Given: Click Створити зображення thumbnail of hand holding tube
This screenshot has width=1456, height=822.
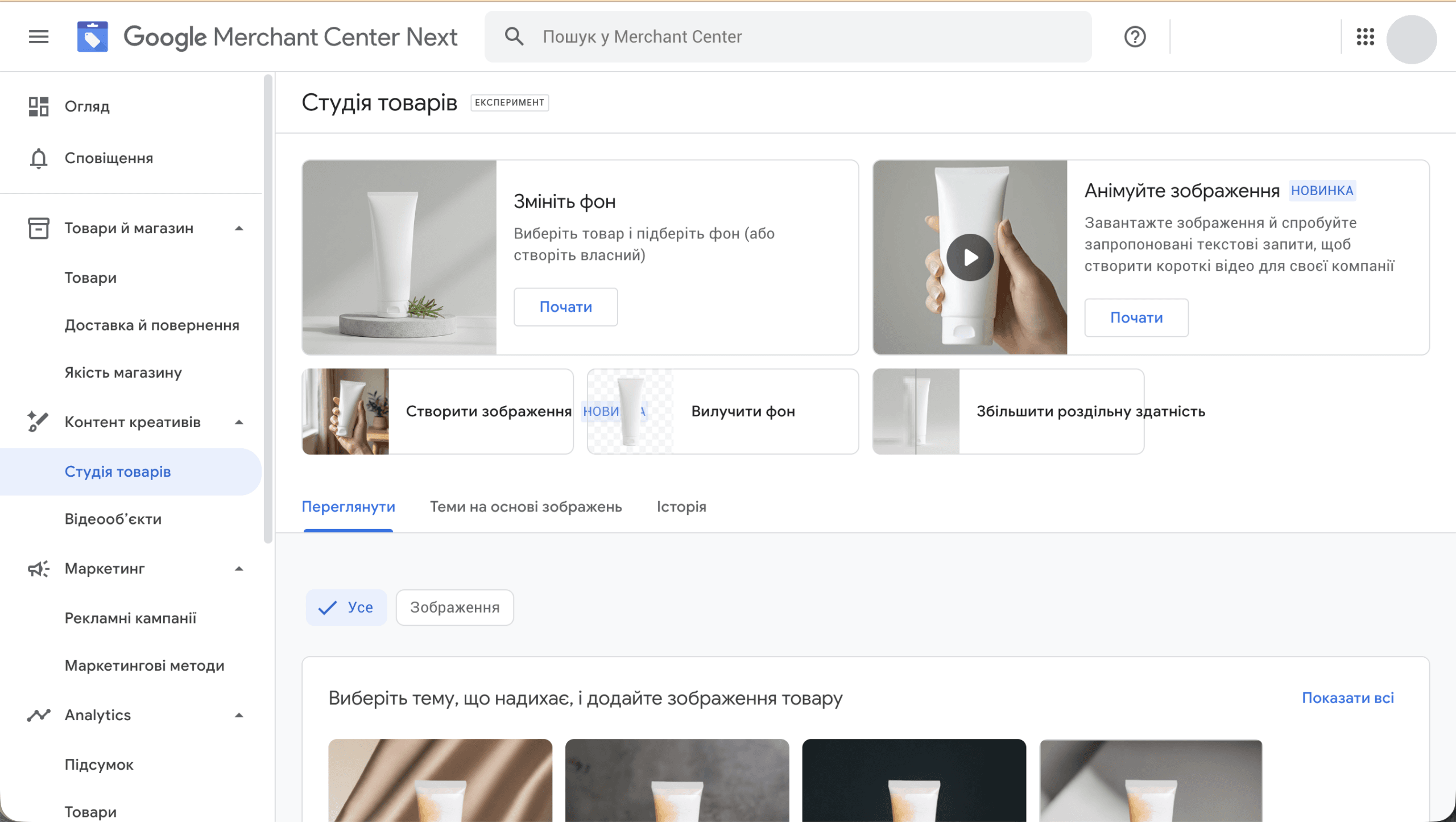Looking at the screenshot, I should coord(346,411).
